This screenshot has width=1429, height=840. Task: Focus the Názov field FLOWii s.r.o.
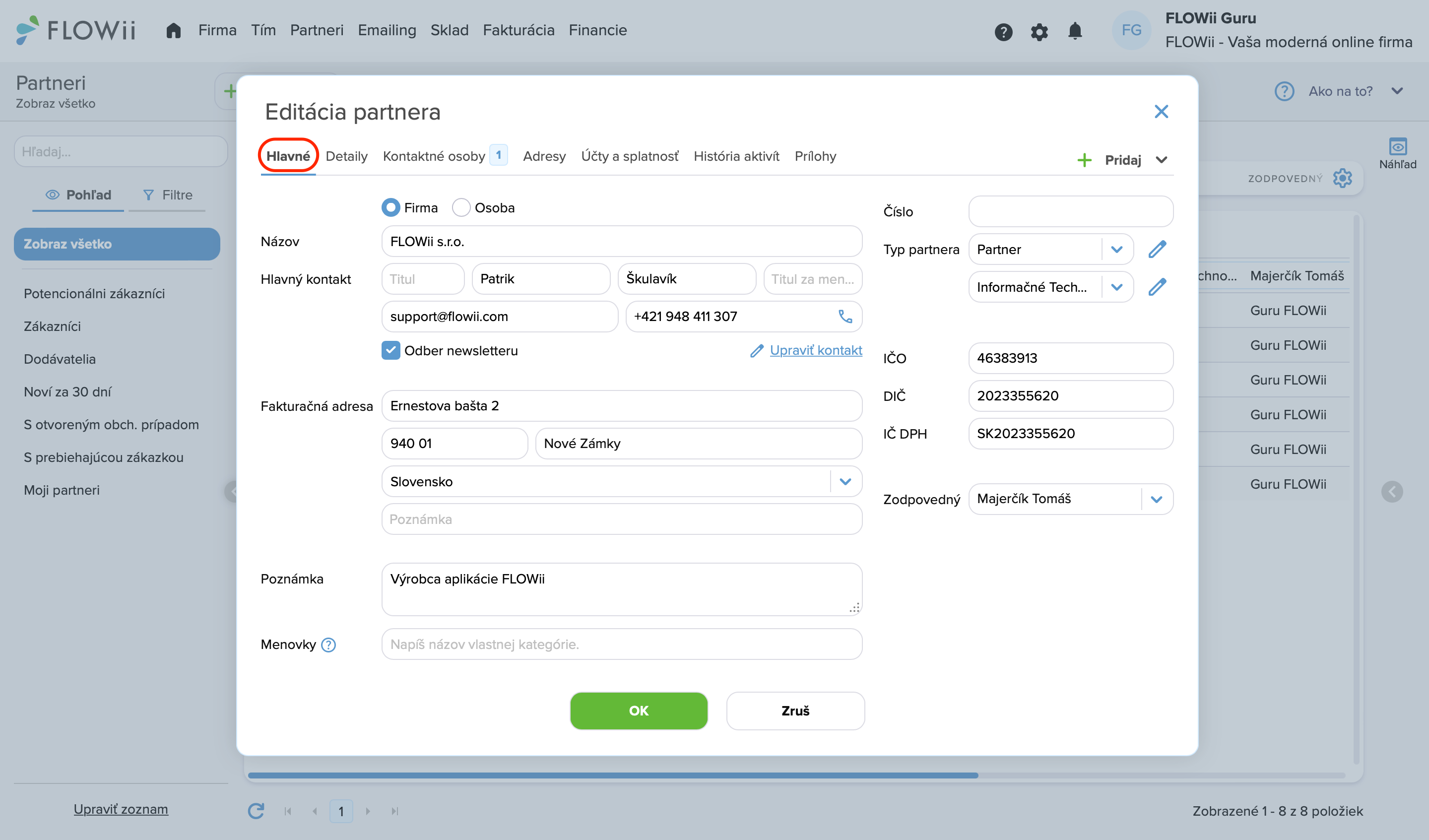click(x=622, y=242)
